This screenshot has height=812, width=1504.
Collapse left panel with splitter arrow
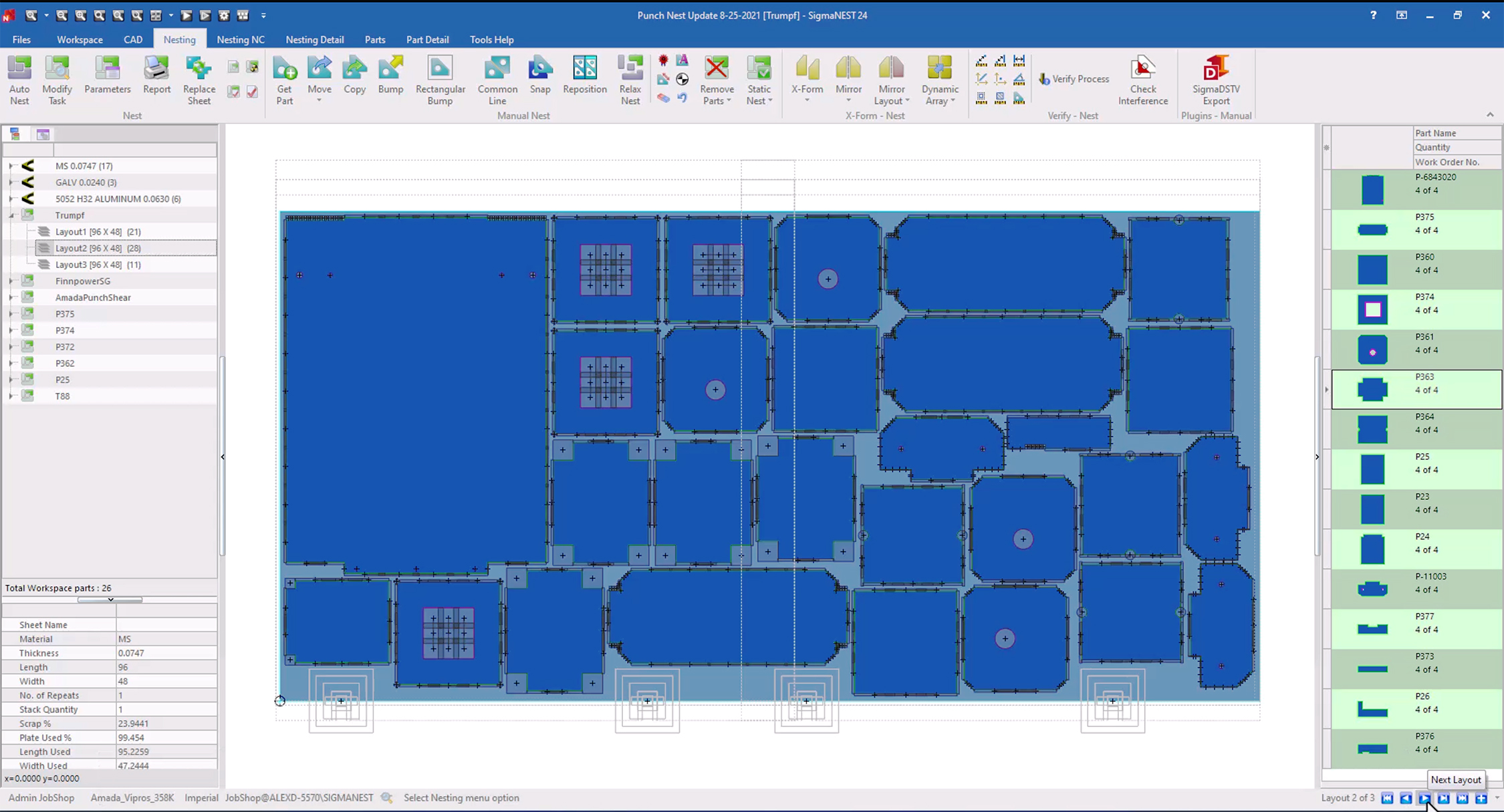pyautogui.click(x=223, y=457)
